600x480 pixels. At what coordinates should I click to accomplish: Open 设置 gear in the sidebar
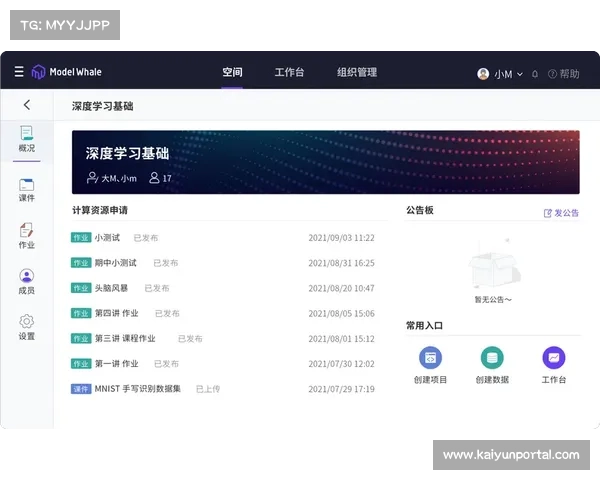[27, 327]
